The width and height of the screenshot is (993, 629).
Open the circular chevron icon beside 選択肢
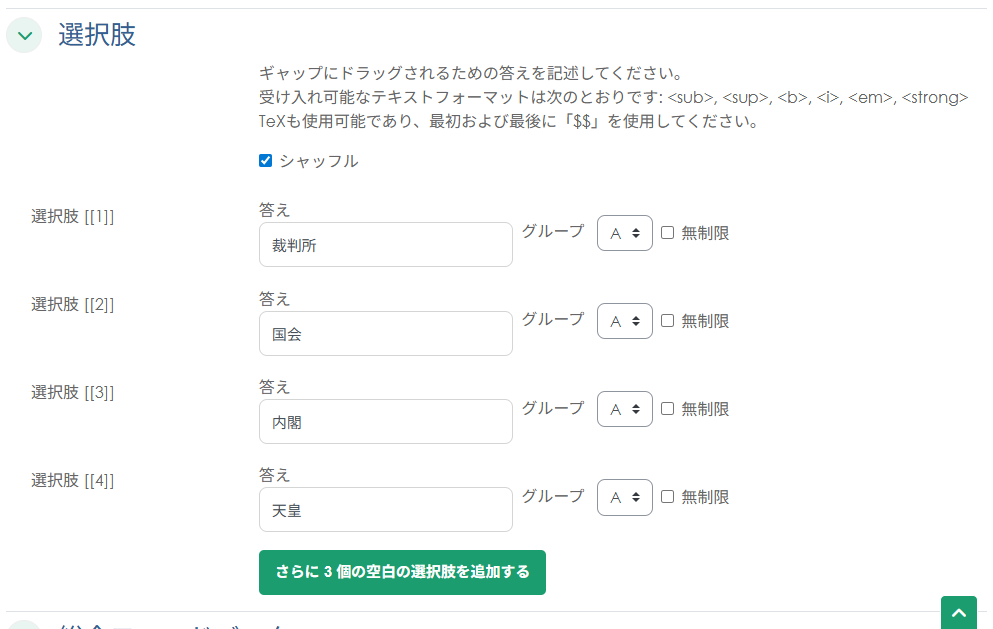(23, 33)
